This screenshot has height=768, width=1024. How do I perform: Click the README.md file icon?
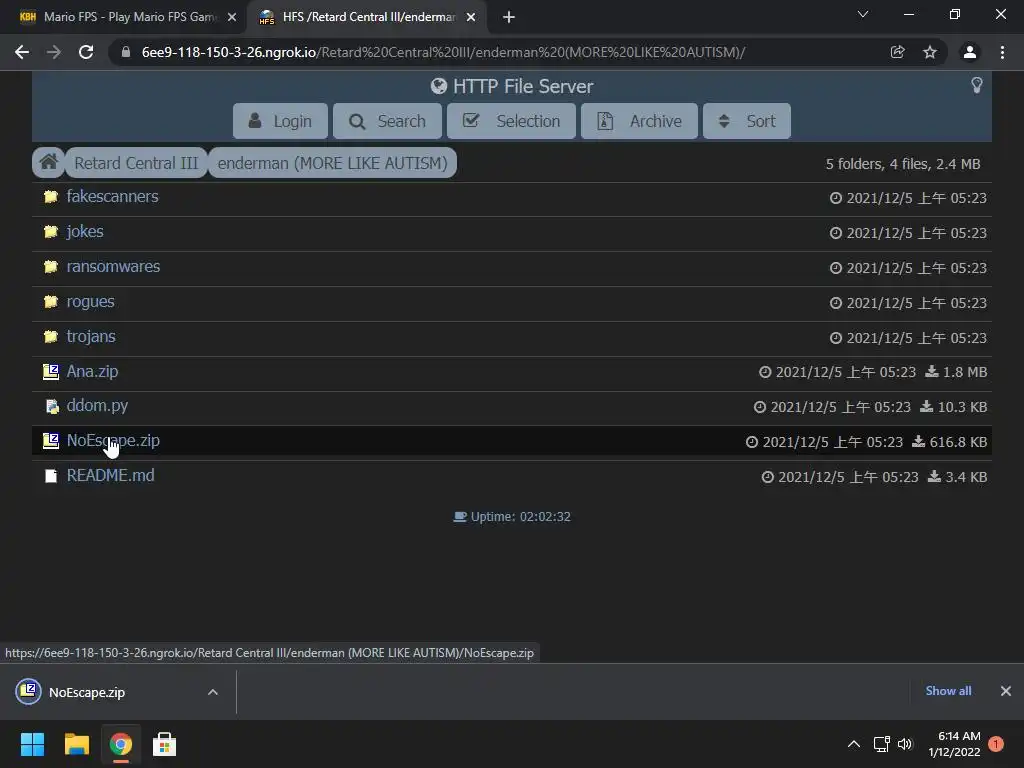pos(50,476)
